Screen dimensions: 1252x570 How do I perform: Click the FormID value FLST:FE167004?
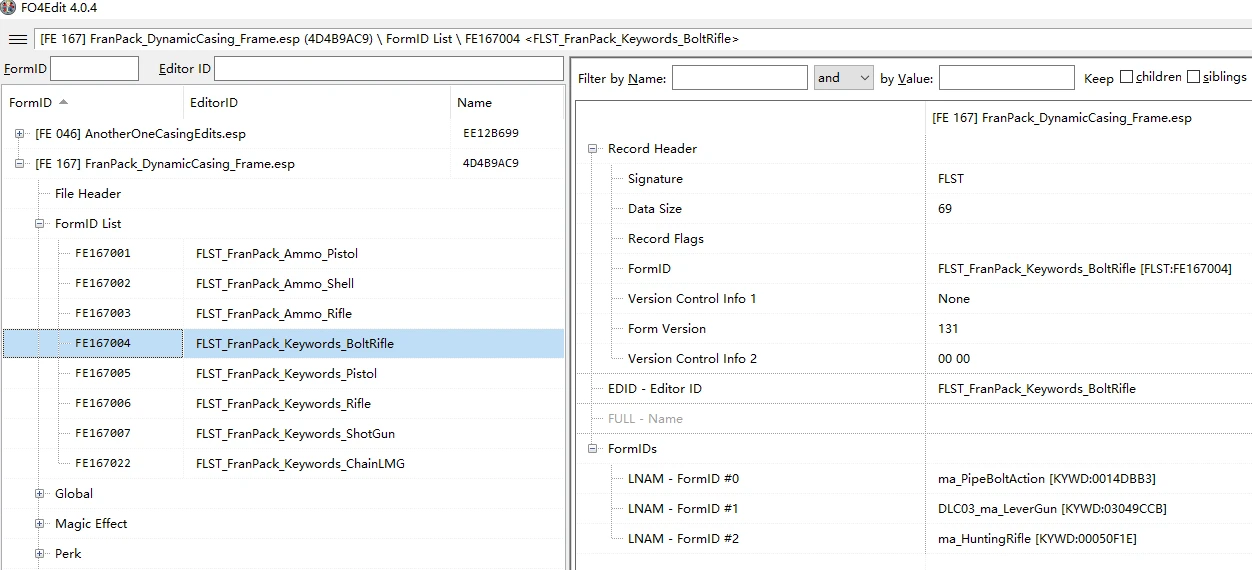pos(1085,268)
